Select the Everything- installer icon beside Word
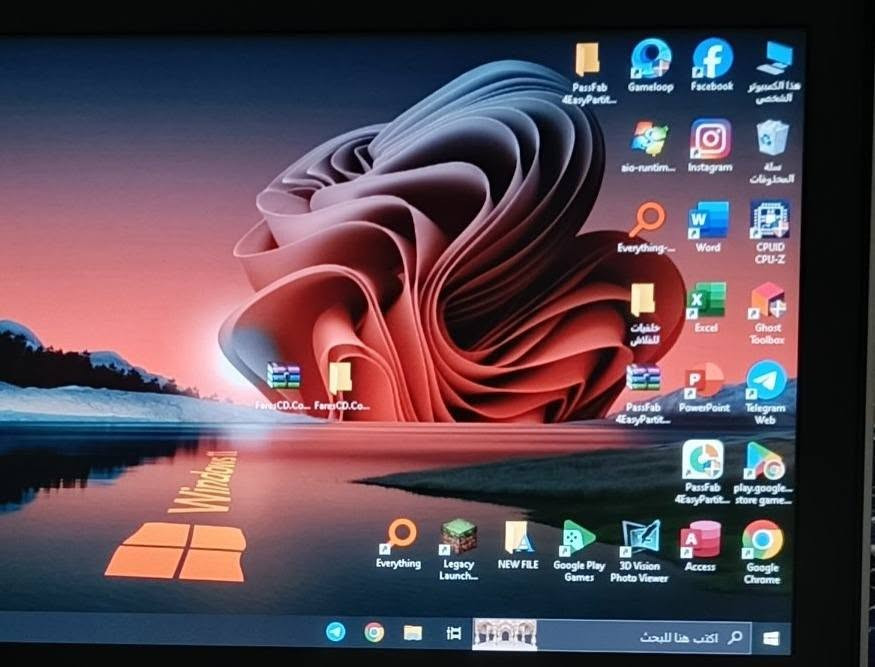 [646, 228]
